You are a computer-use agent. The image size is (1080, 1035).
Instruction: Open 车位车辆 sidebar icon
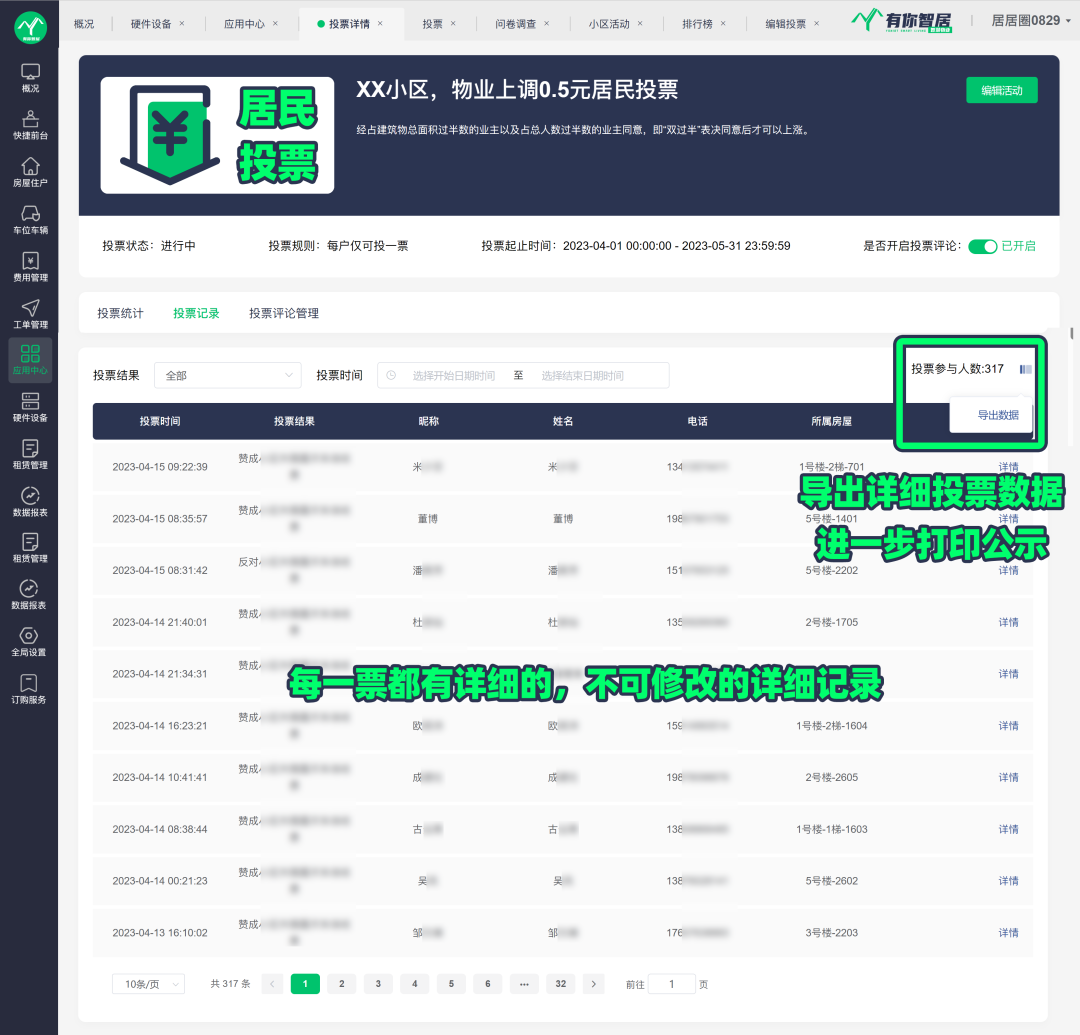(x=30, y=219)
